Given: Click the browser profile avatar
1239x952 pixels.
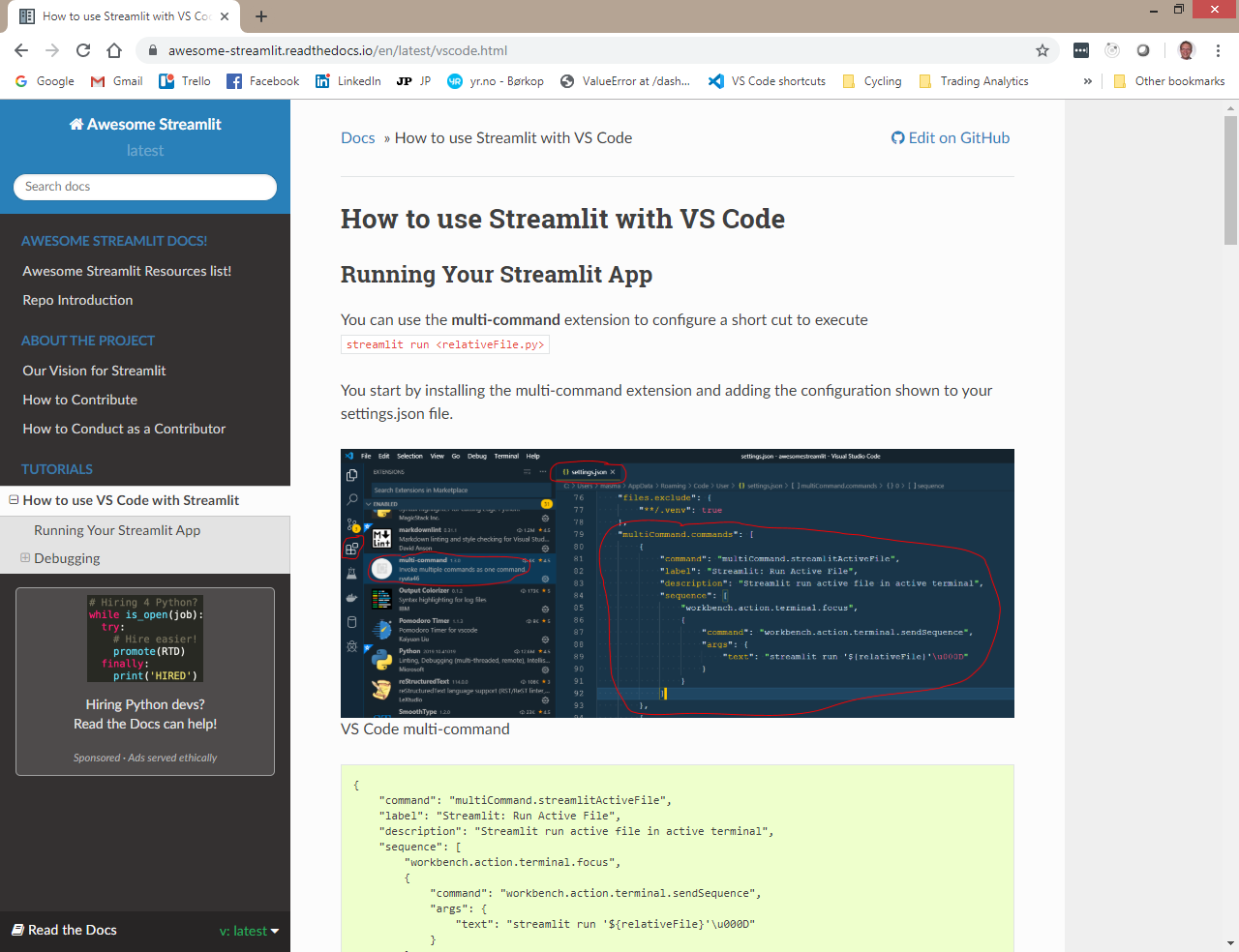Looking at the screenshot, I should pos(1185,50).
